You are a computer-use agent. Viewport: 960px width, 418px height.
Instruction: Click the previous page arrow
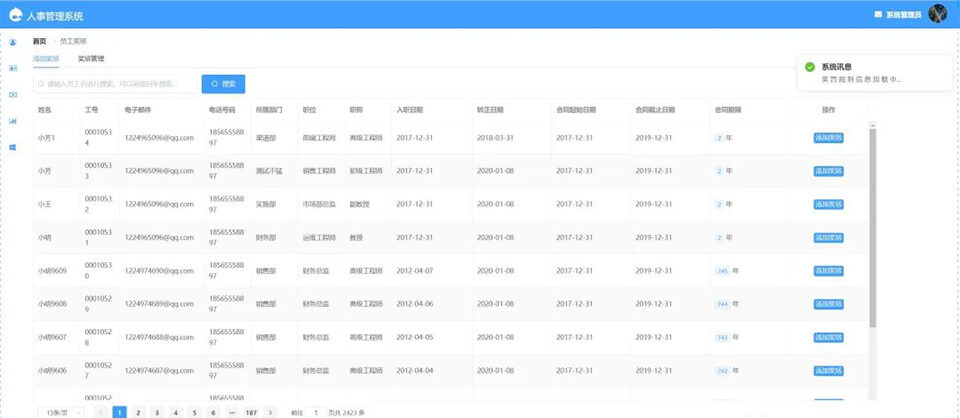pyautogui.click(x=102, y=412)
